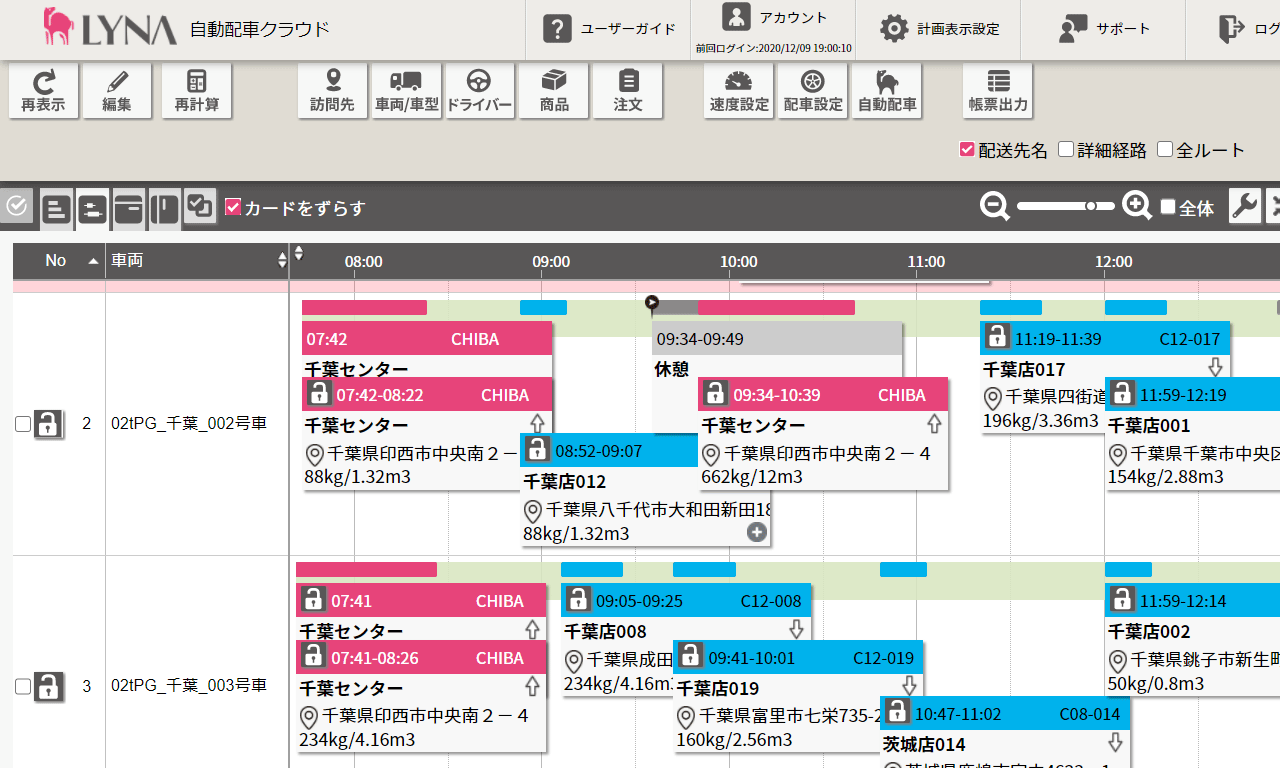Adjust the timeline zoom slider
The height and width of the screenshot is (768, 1280).
coord(1066,206)
